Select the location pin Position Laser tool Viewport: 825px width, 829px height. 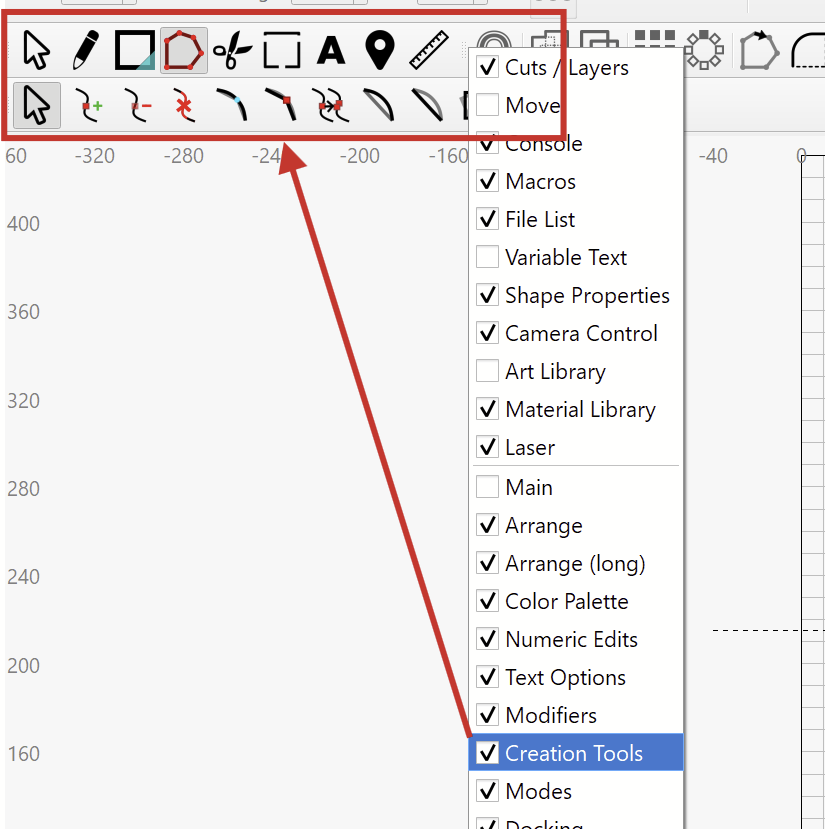[x=379, y=49]
